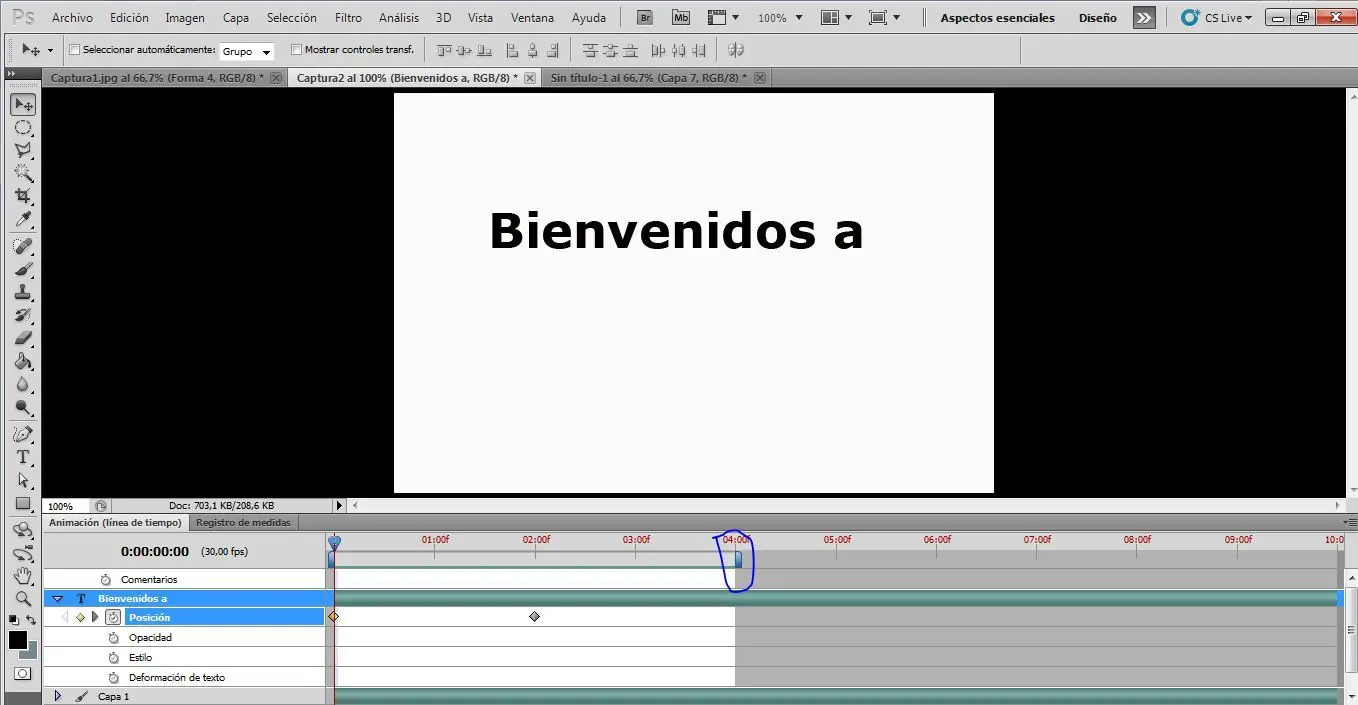This screenshot has width=1358, height=705.
Task: Select the Zoom tool in the toolbox
Action: click(x=23, y=599)
